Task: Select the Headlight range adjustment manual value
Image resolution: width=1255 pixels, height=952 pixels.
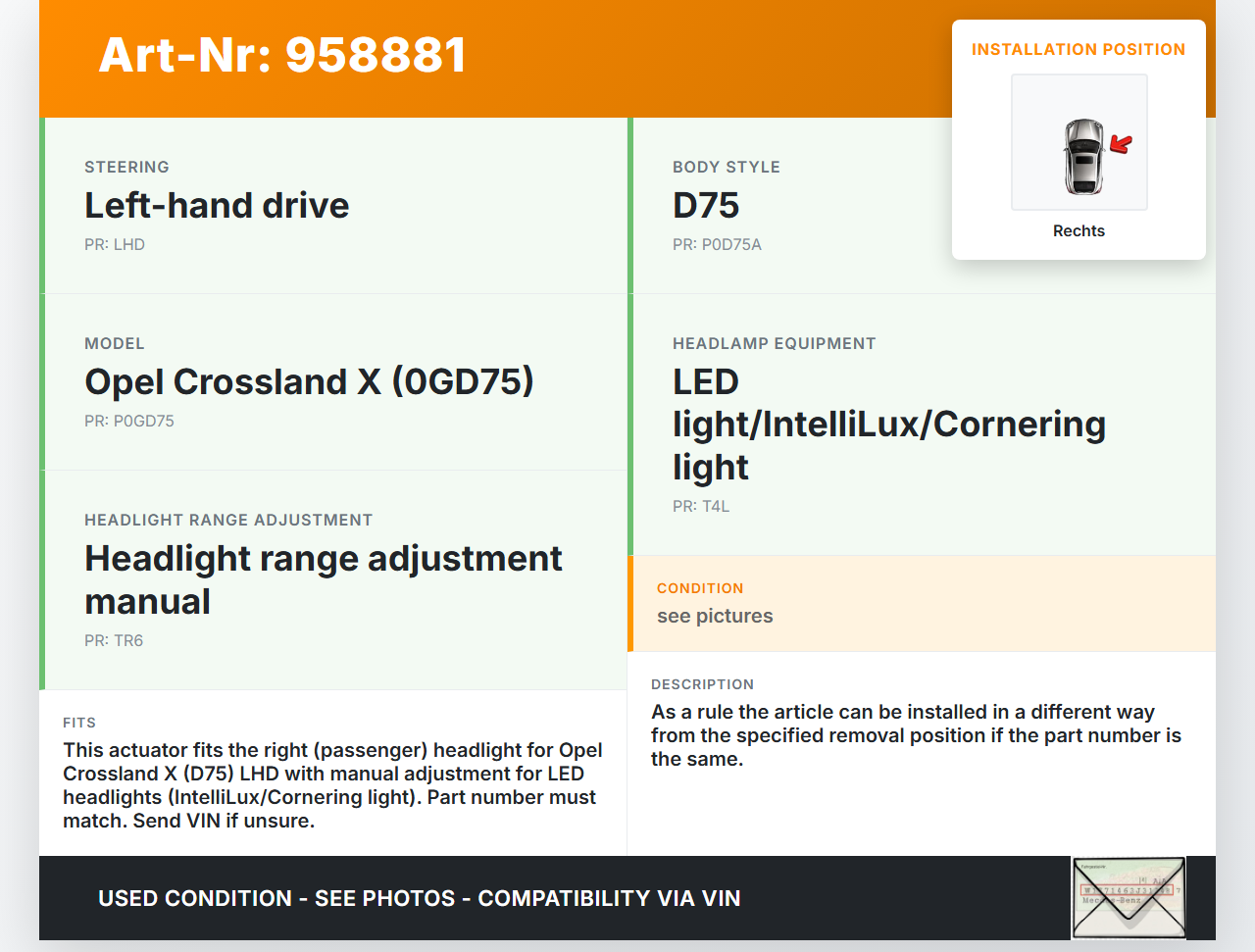Action: pos(324,579)
